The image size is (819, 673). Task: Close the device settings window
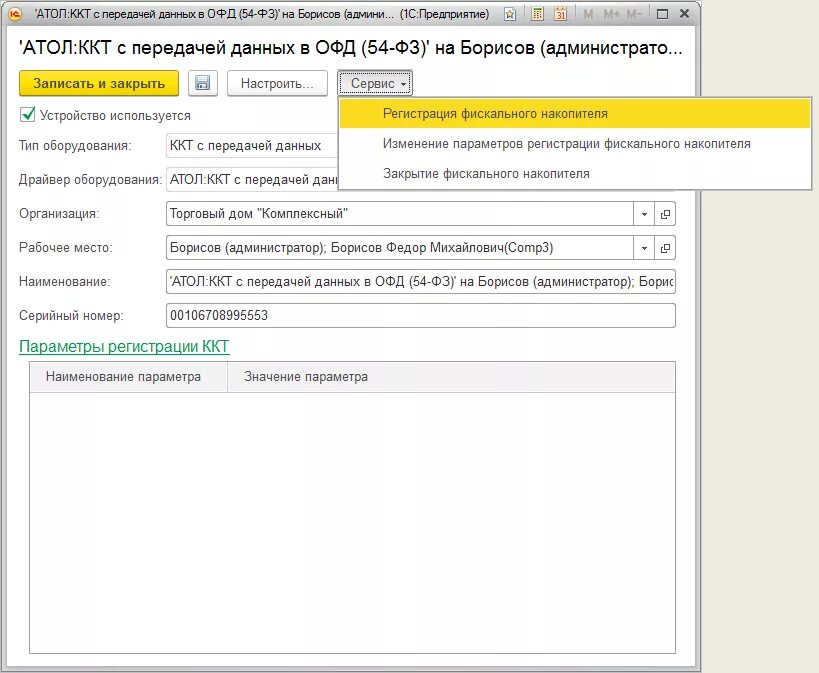[x=684, y=14]
